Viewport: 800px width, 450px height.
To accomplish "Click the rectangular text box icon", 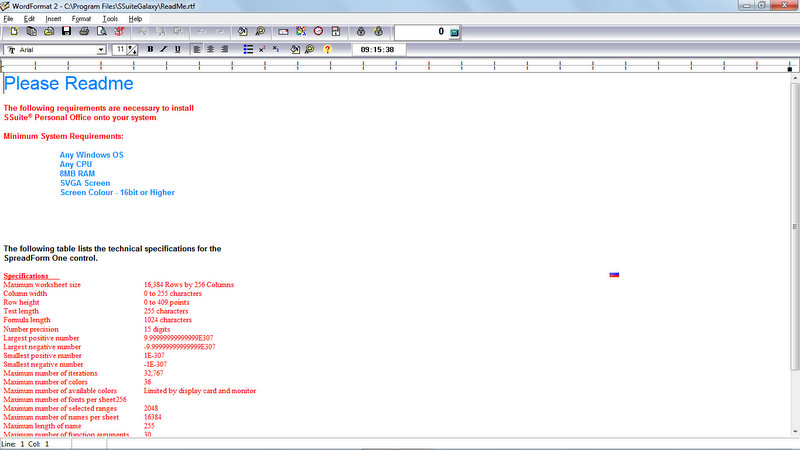I will [283, 32].
